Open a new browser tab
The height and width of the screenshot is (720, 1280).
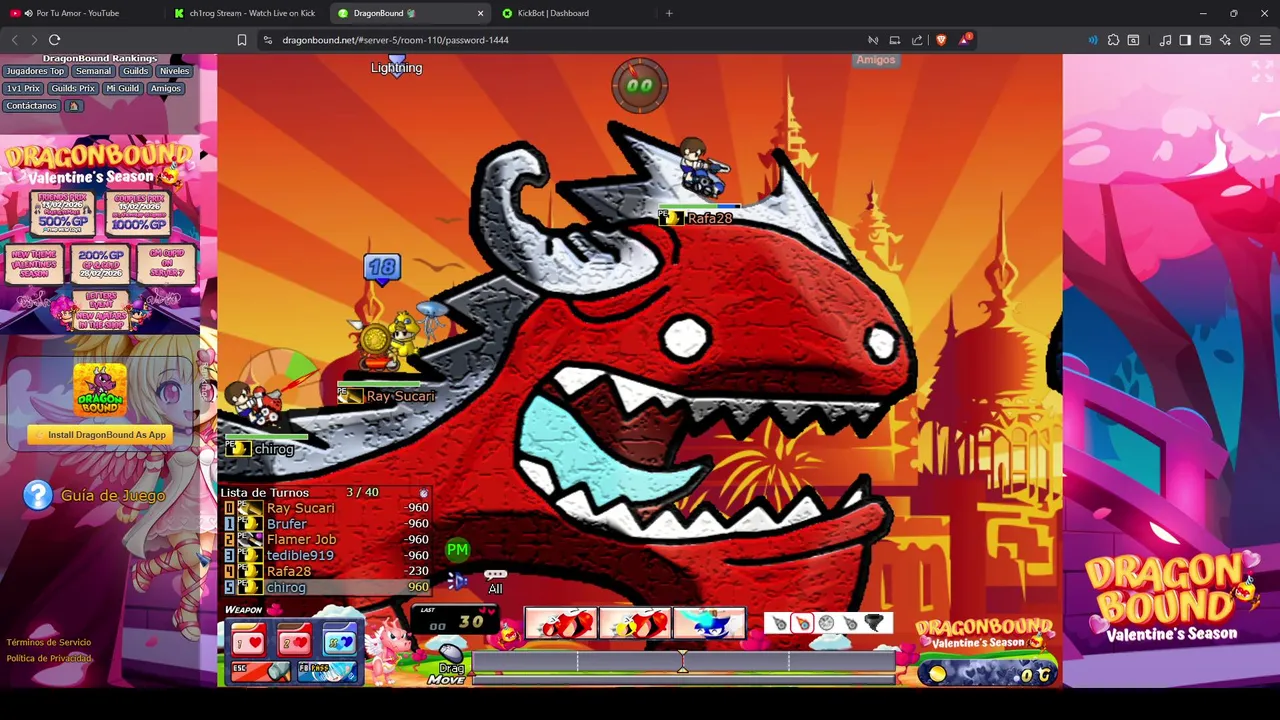pos(669,13)
